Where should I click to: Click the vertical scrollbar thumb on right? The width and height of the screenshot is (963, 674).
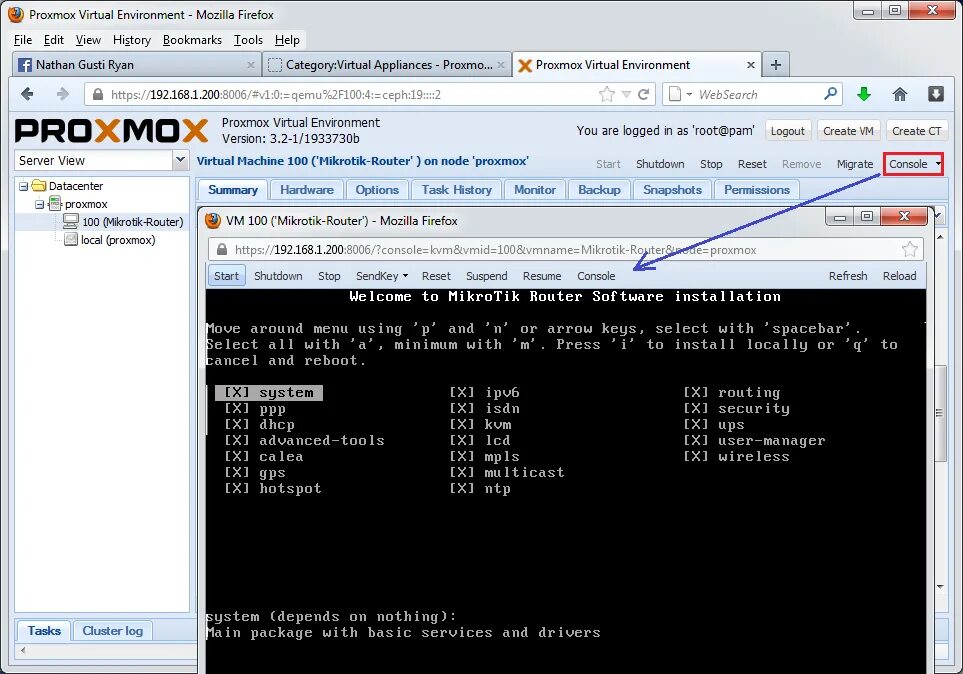(940, 413)
